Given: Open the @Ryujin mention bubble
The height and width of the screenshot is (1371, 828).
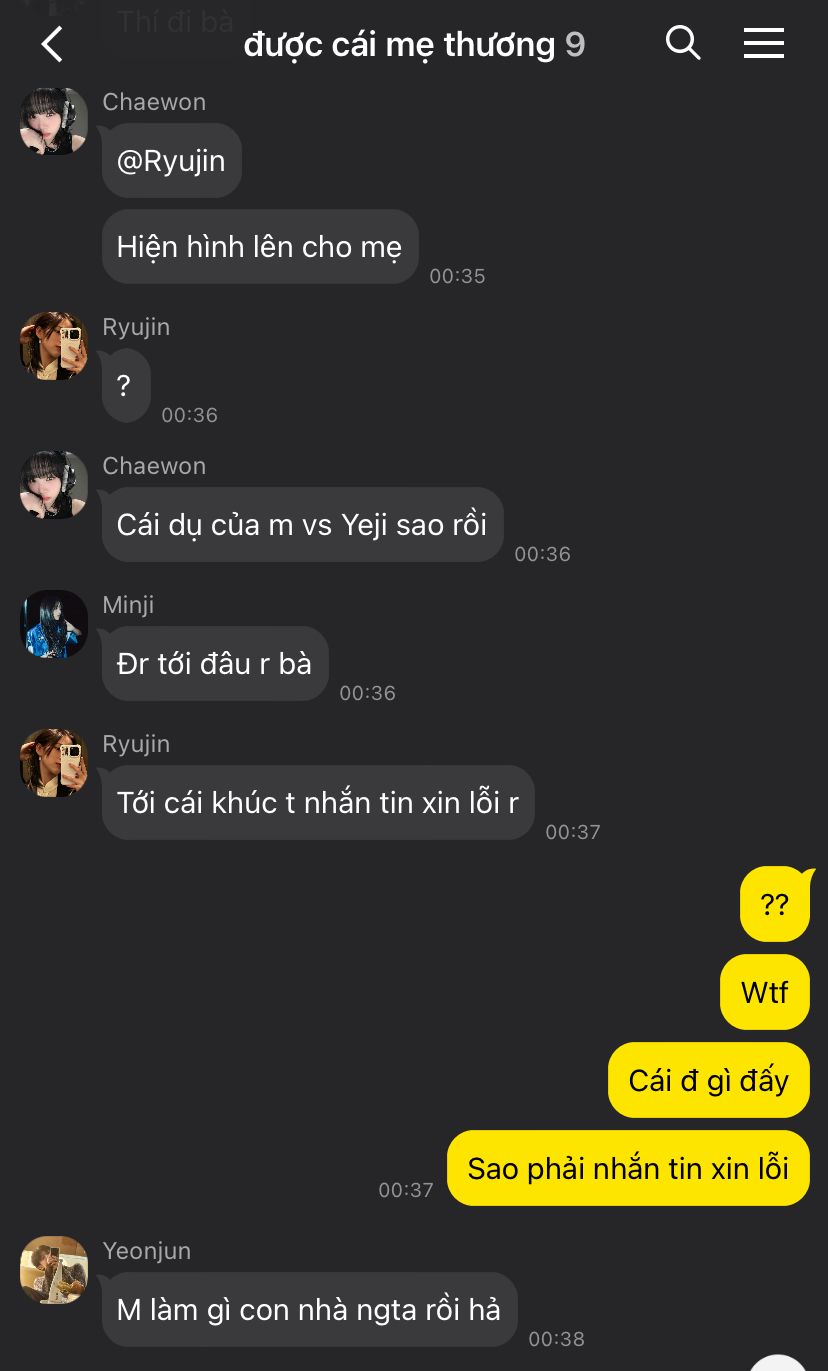Looking at the screenshot, I should (172, 161).
